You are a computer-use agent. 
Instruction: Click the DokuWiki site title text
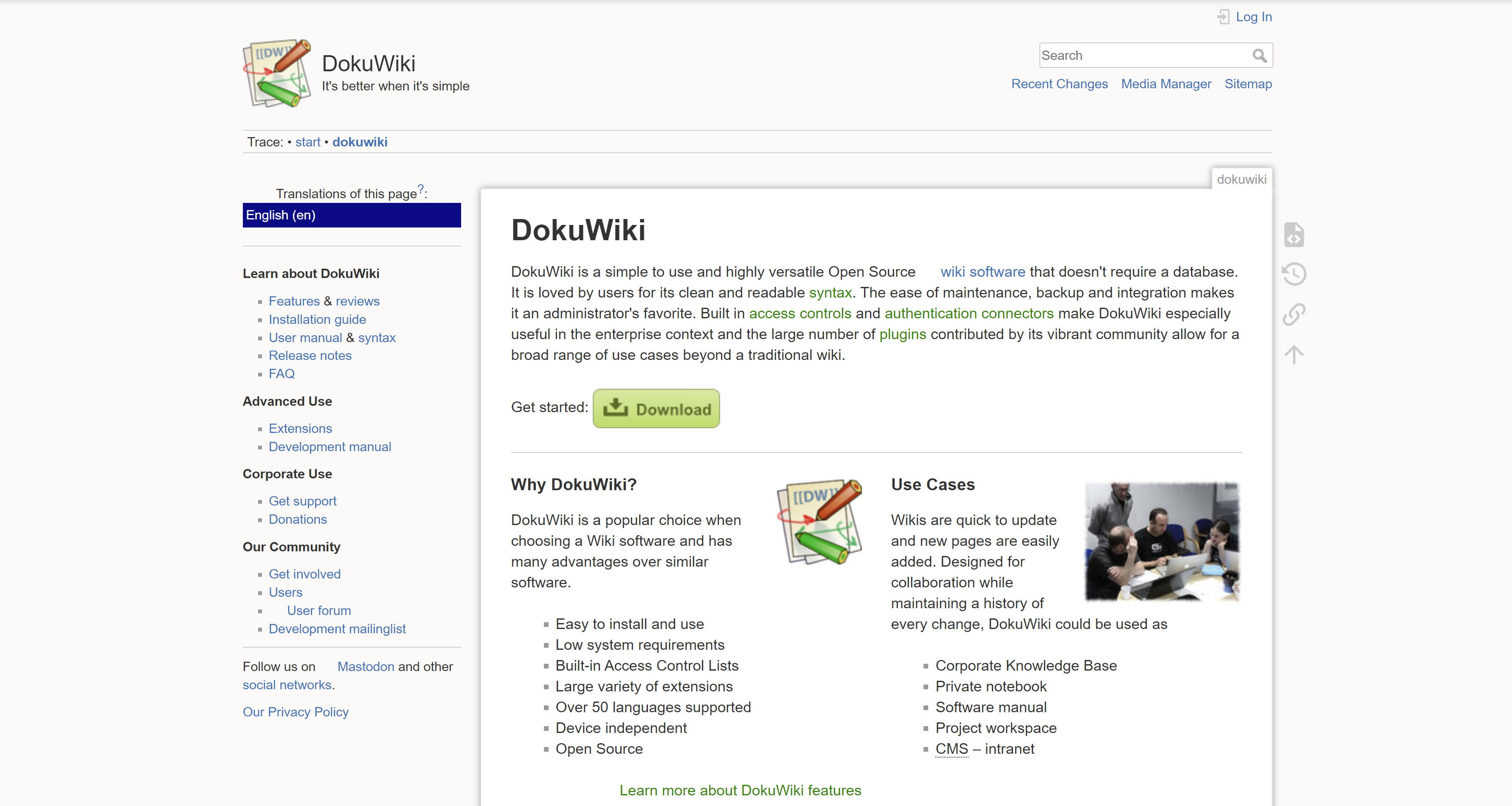click(369, 63)
